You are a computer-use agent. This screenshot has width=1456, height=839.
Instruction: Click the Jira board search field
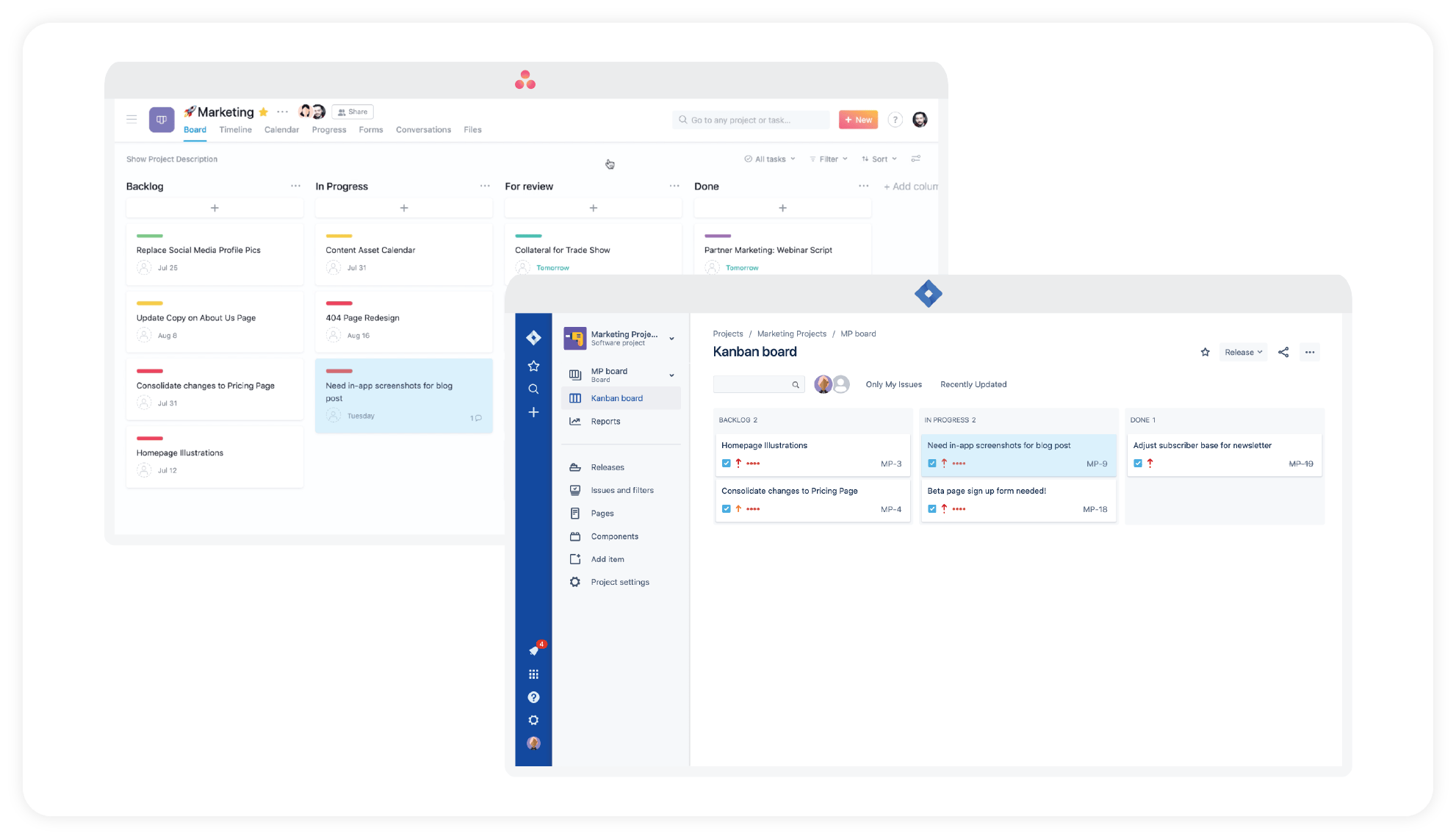(759, 384)
